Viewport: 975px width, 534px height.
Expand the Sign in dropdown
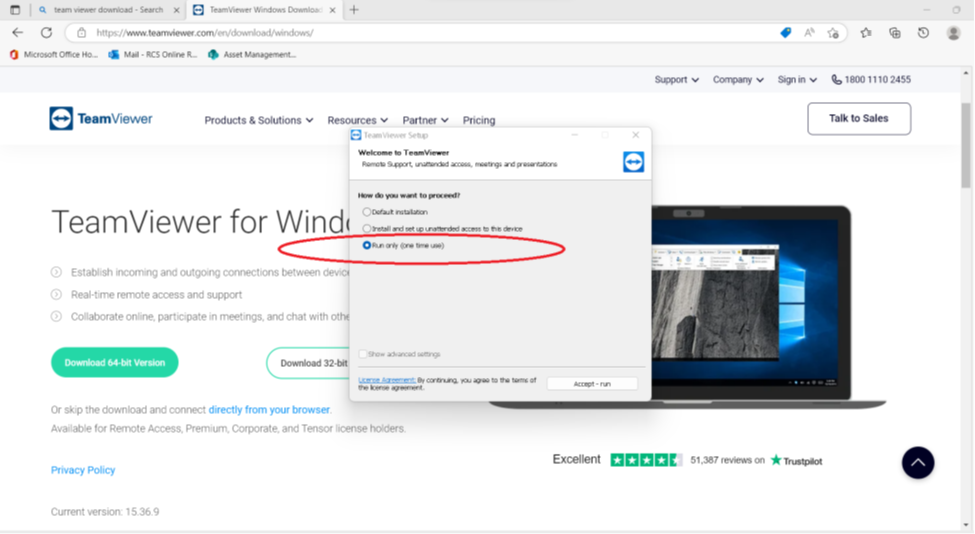797,80
